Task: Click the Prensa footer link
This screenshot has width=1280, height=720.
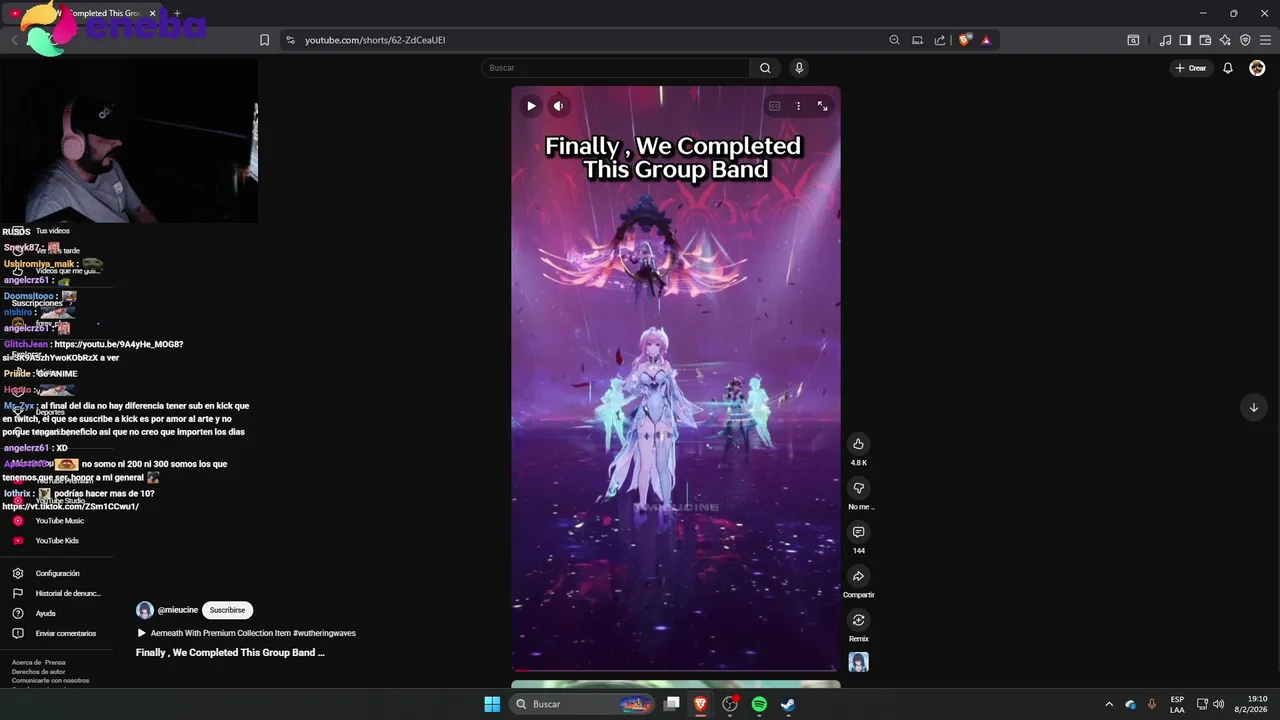Action: pyautogui.click(x=55, y=662)
